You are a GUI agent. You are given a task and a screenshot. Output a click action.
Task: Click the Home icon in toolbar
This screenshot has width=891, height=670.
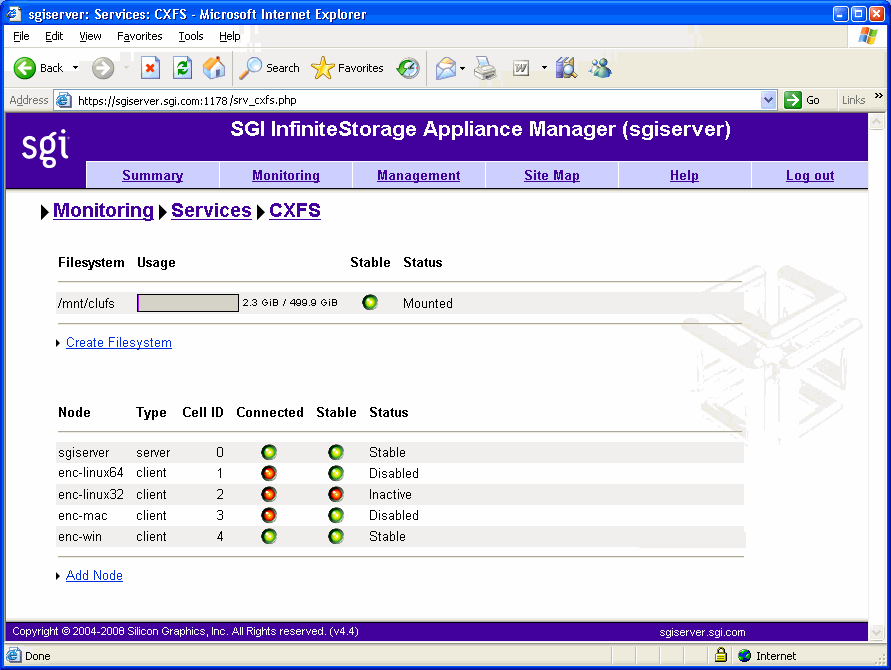pyautogui.click(x=214, y=68)
